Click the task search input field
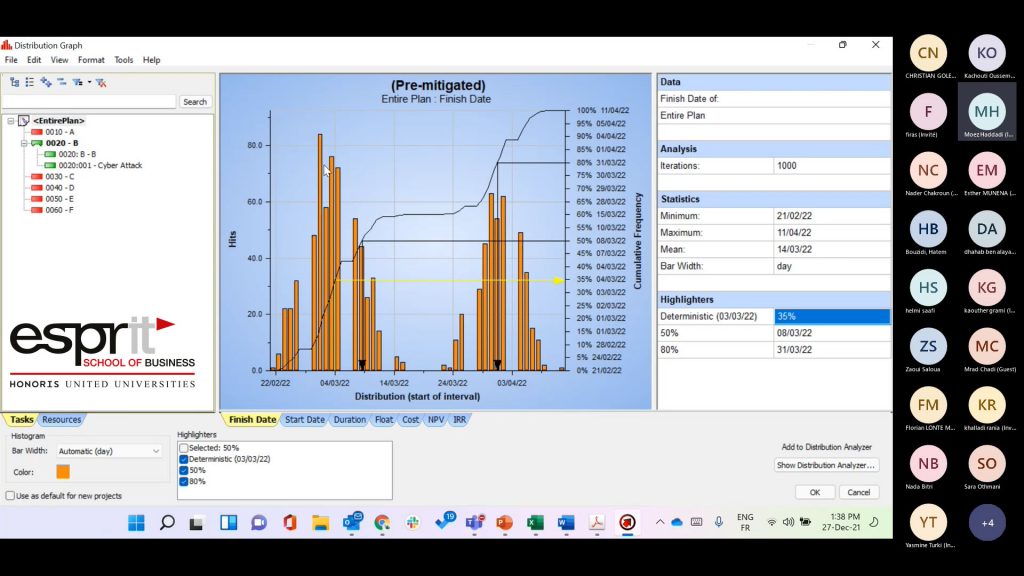 click(89, 102)
